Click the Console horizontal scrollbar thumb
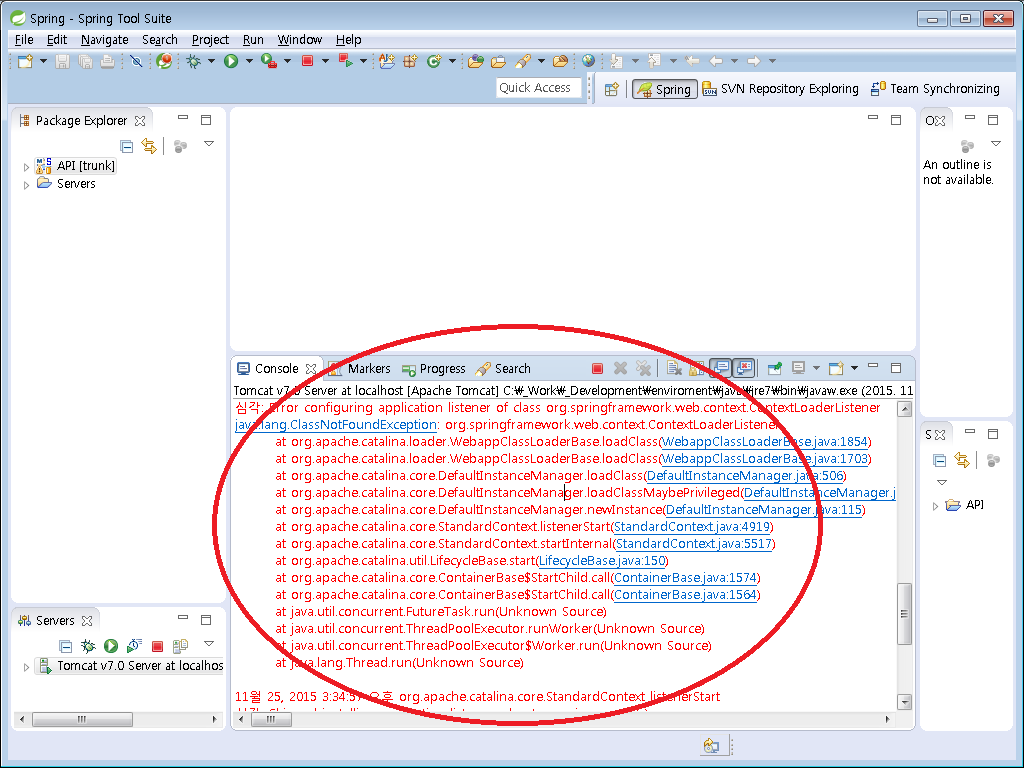 point(271,720)
